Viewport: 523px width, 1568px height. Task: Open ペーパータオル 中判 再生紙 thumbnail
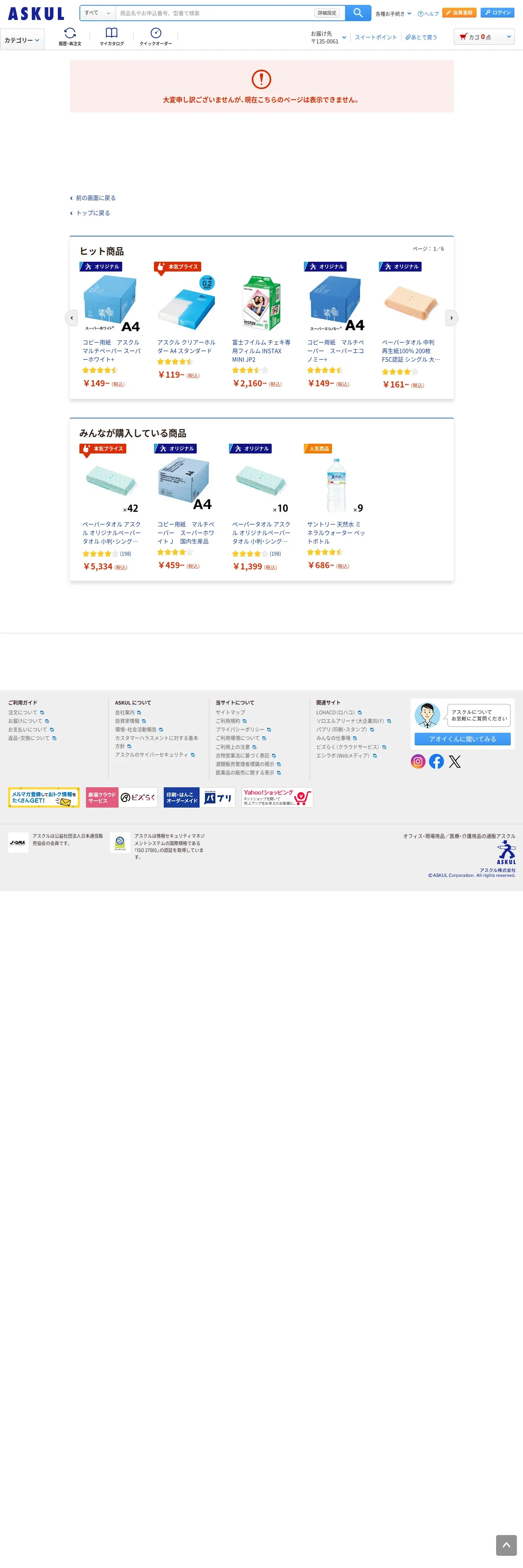point(411,302)
